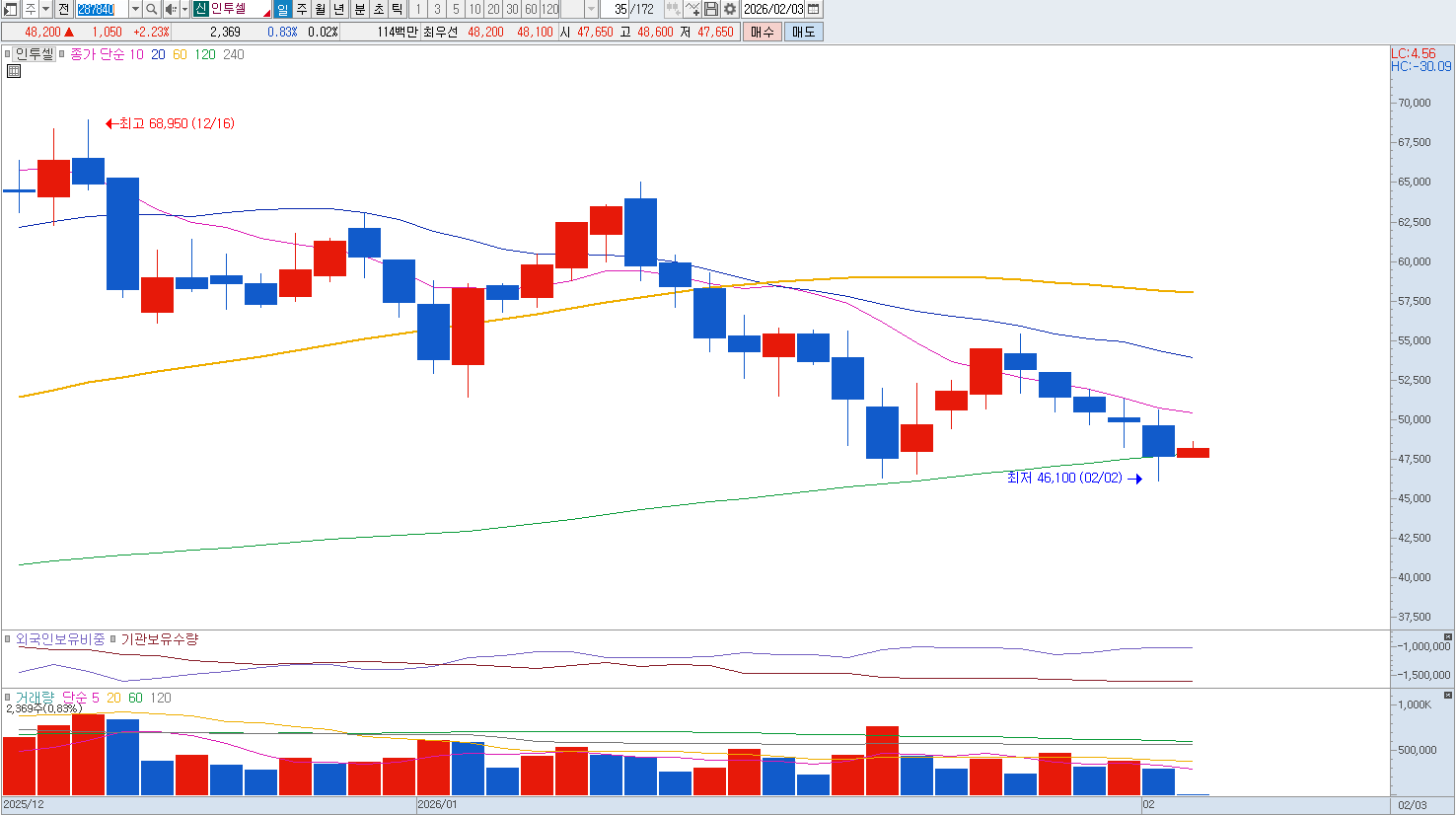This screenshot has height=815, width=1456.
Task: Open the dropdown arrow next to speaker icon
Action: (184, 9)
